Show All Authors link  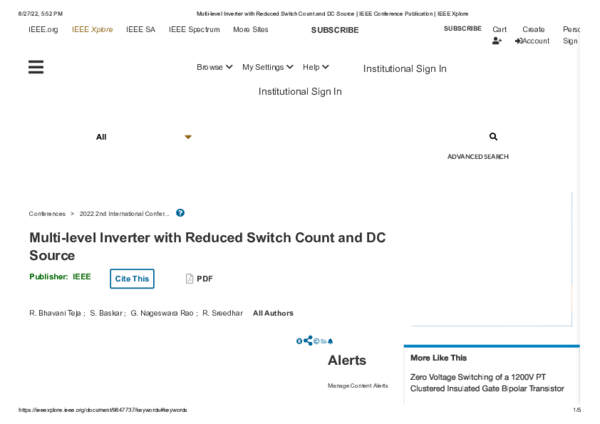273,313
